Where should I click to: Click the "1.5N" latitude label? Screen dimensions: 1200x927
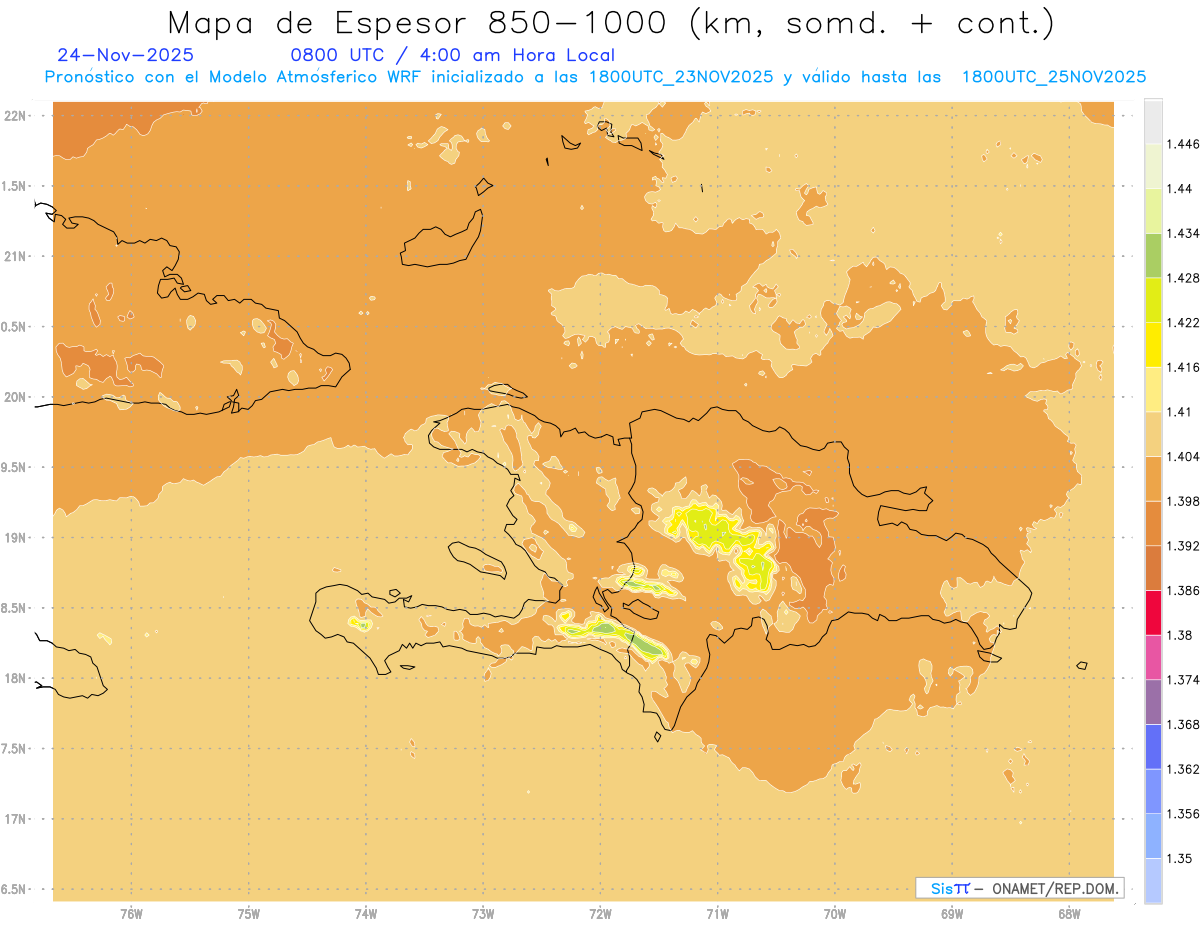coord(15,186)
